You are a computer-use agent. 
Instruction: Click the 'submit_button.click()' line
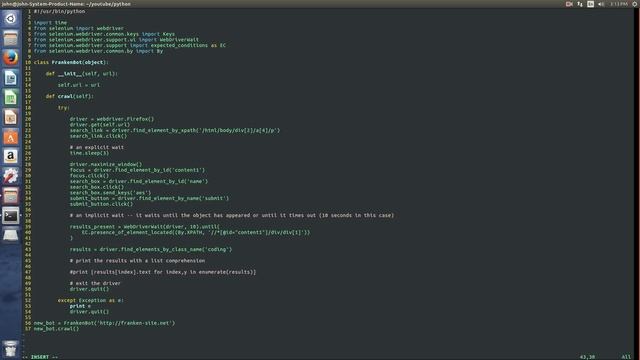point(101,204)
